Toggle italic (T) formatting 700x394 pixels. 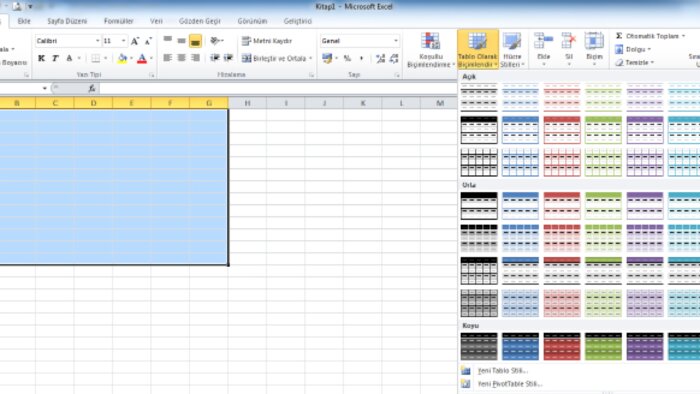(55, 58)
